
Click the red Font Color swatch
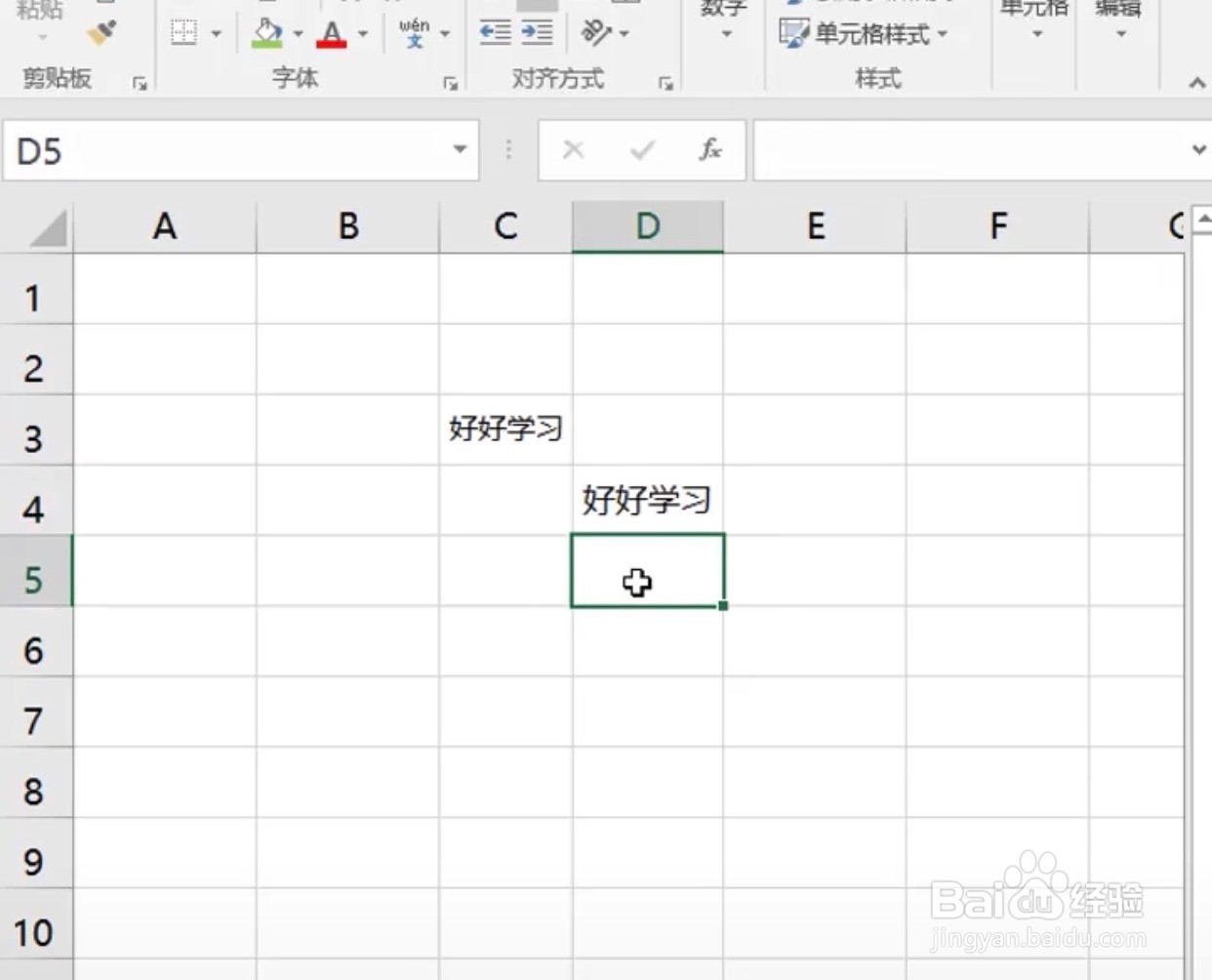[x=331, y=43]
